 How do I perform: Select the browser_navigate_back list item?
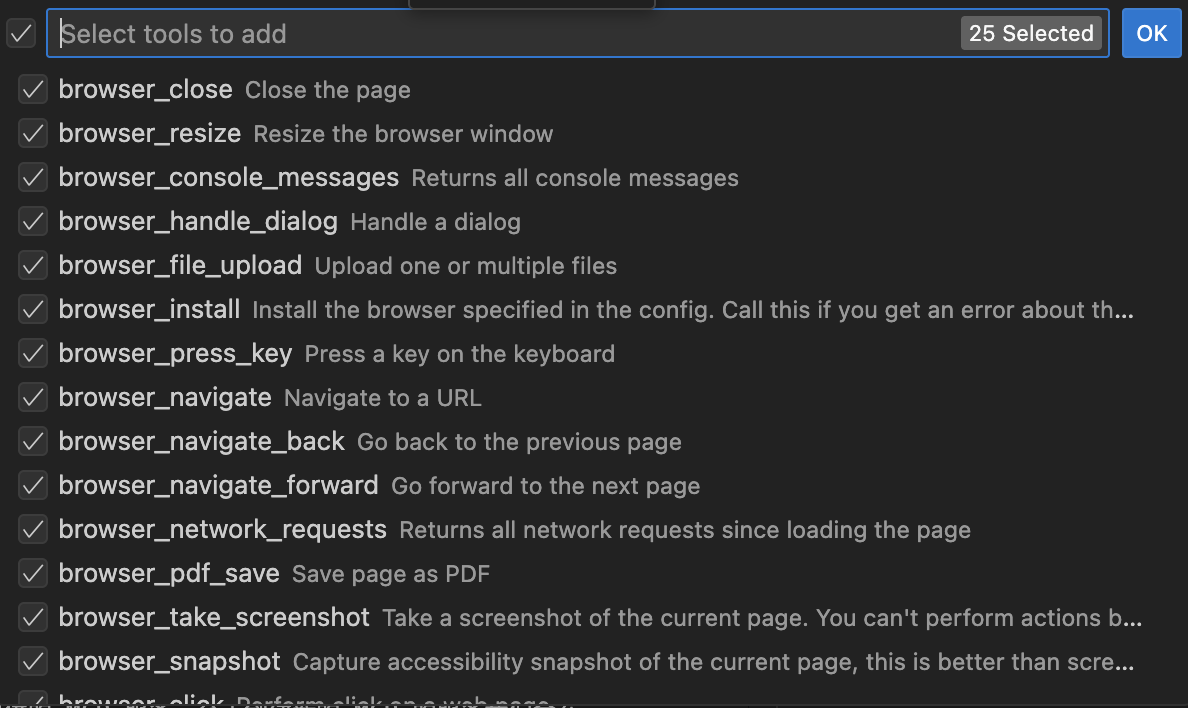tap(594, 441)
